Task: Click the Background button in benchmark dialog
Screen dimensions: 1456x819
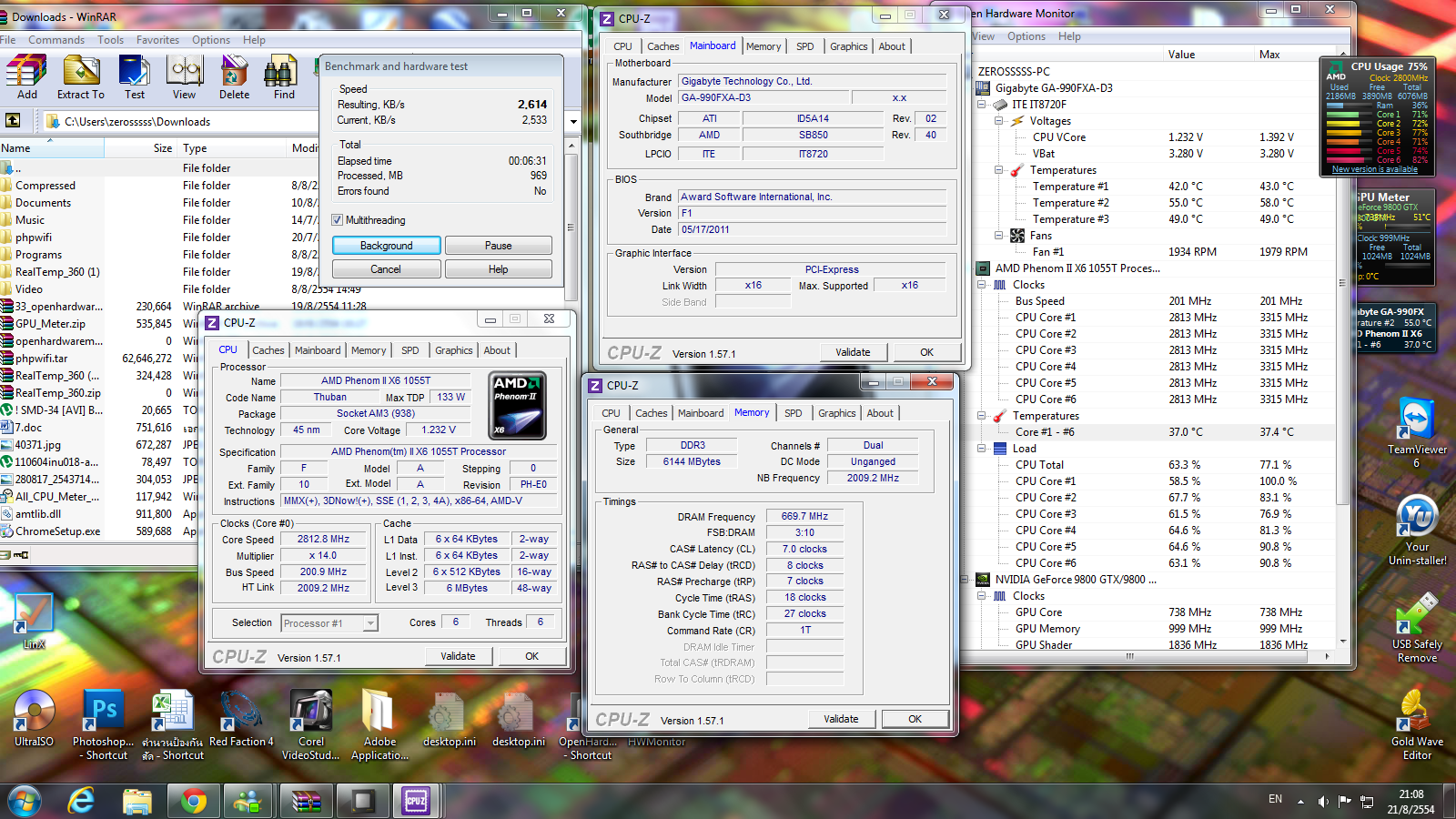Action: pyautogui.click(x=387, y=246)
